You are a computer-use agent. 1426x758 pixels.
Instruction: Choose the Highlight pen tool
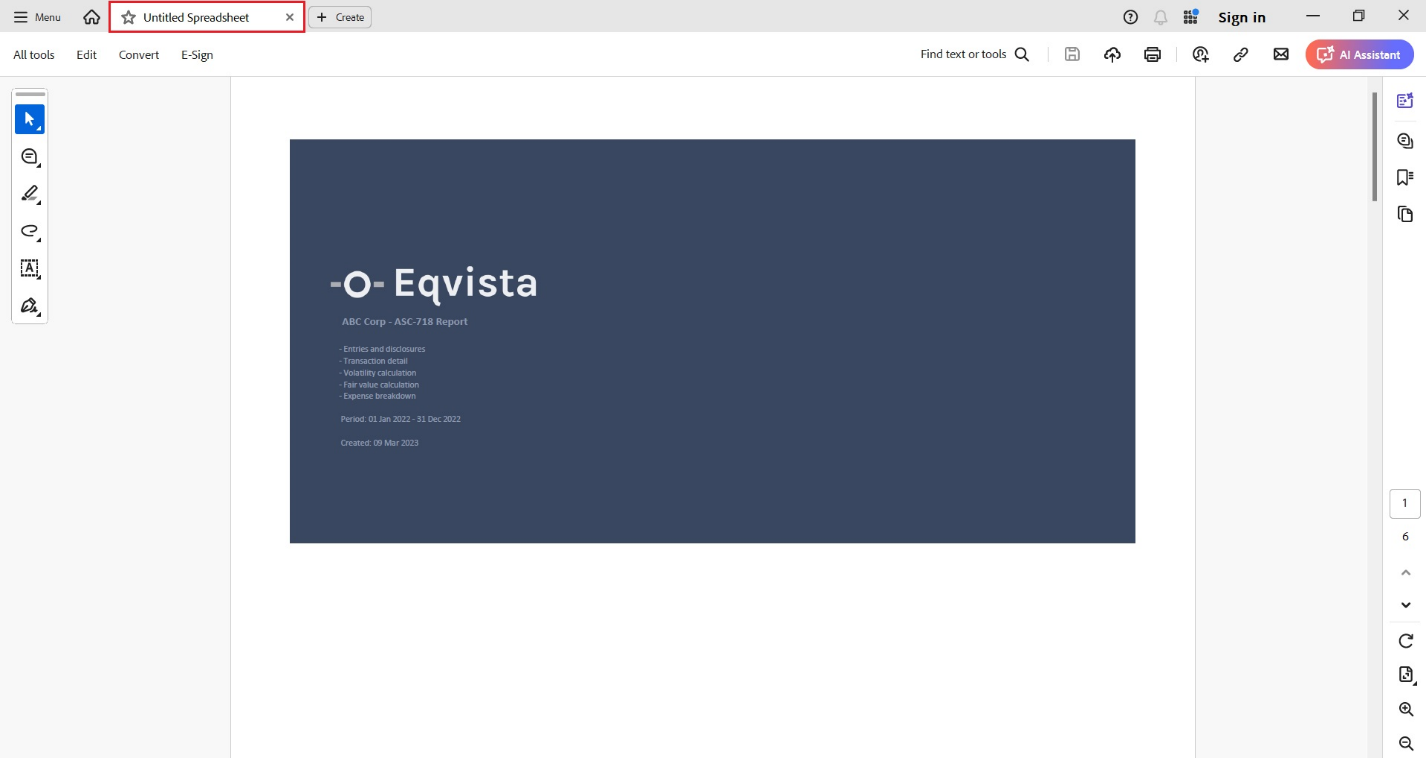pyautogui.click(x=30, y=194)
